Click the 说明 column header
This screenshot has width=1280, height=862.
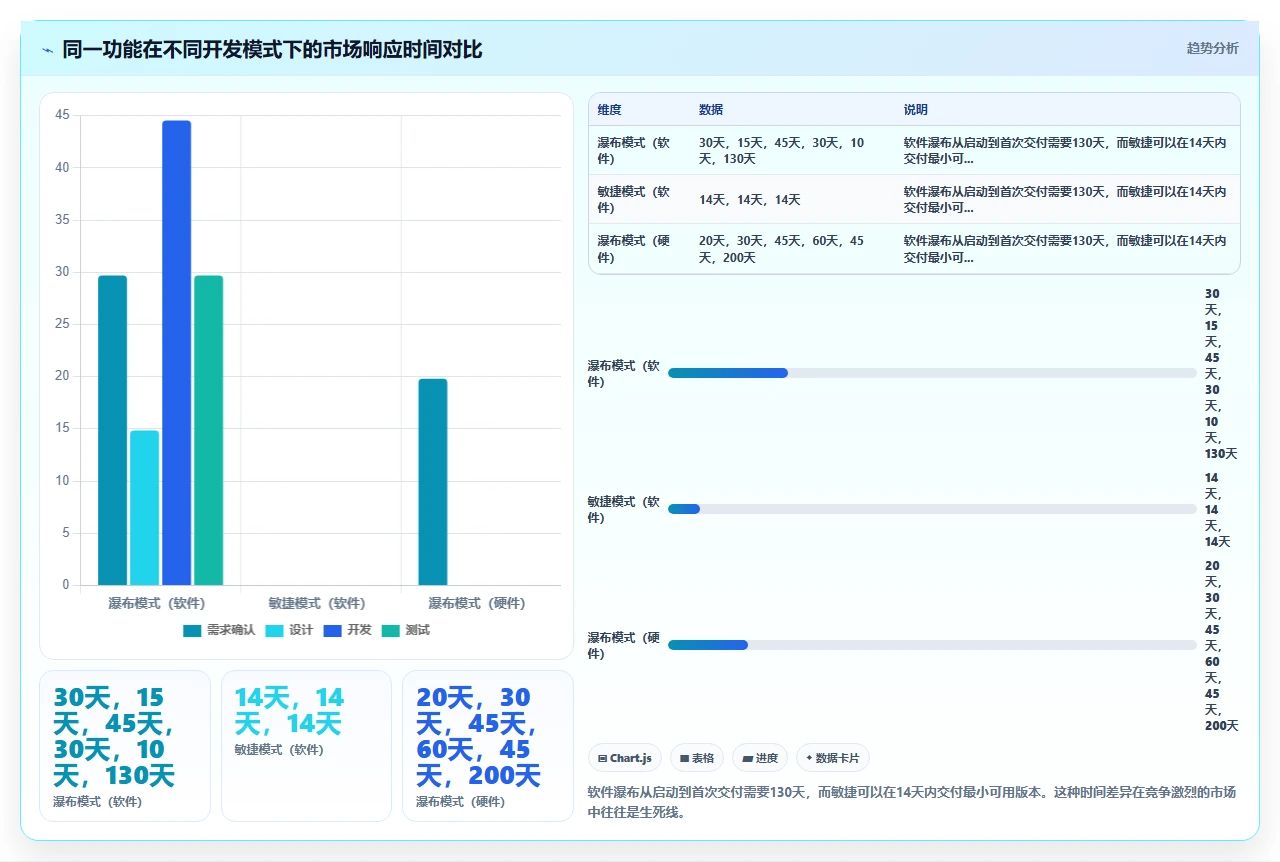[916, 110]
